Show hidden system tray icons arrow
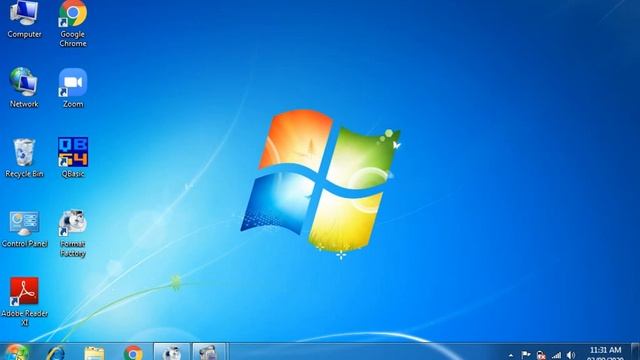The width and height of the screenshot is (640, 360). click(x=511, y=356)
